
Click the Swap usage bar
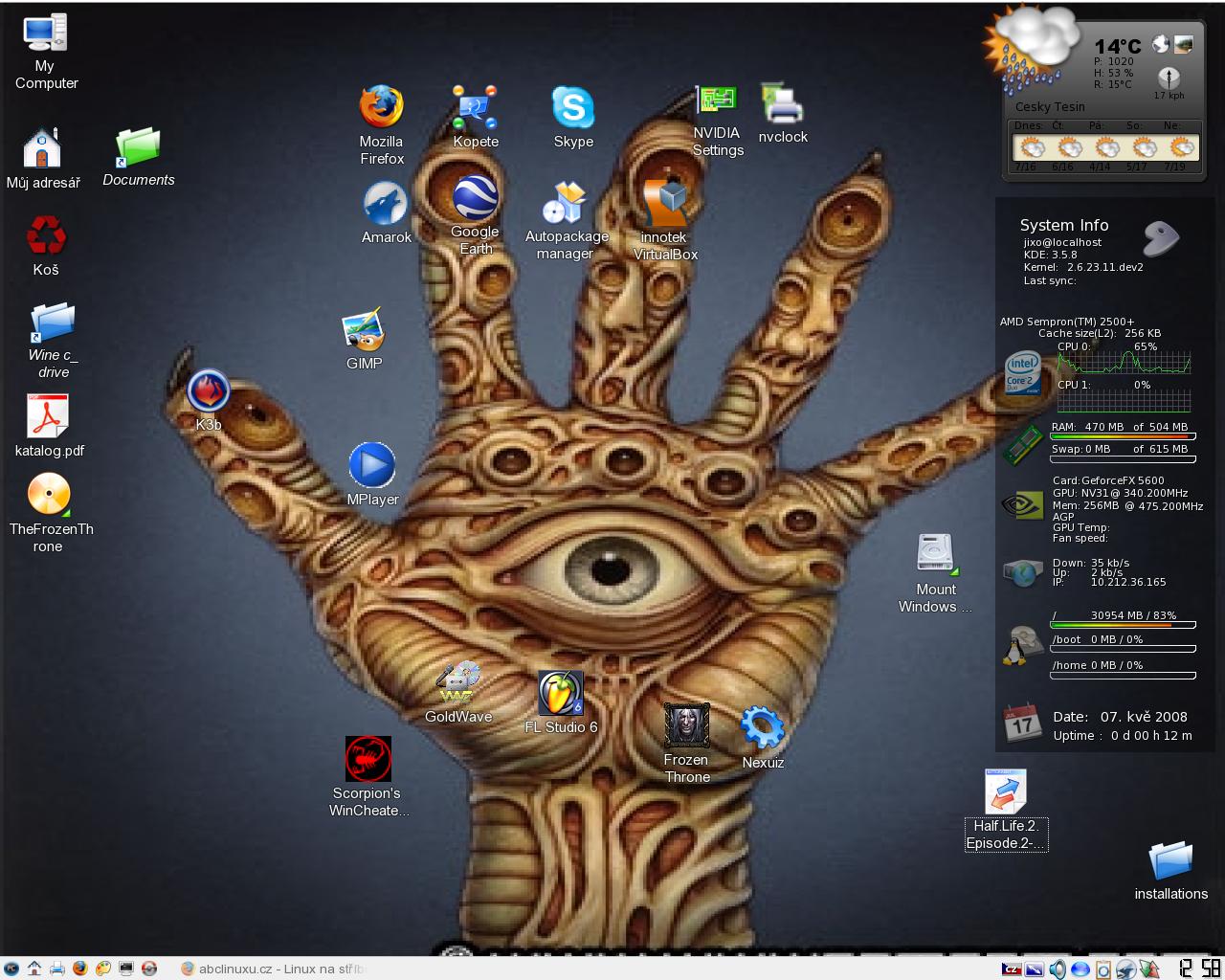(1123, 457)
